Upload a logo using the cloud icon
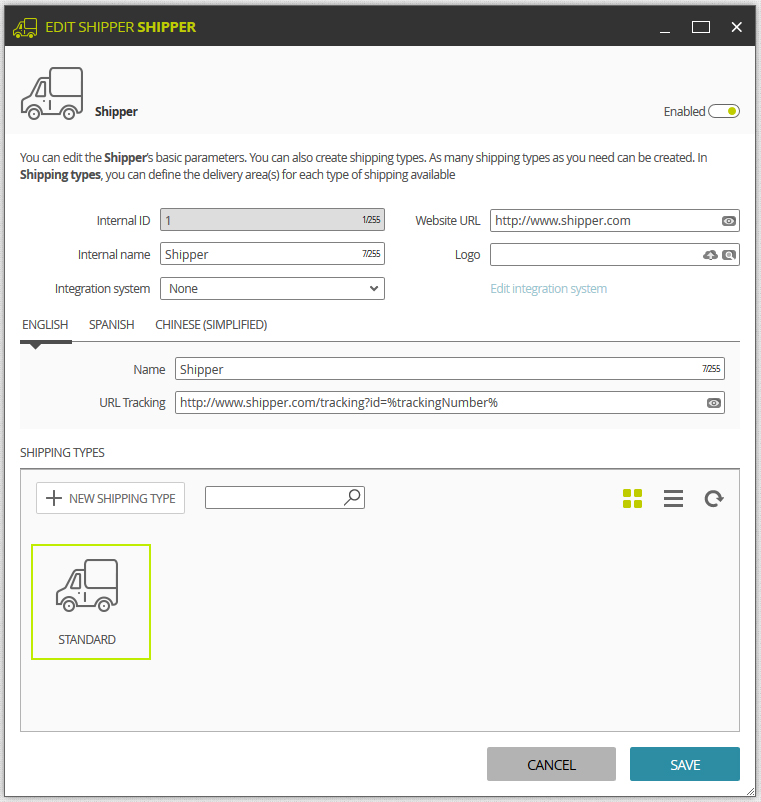The image size is (761, 802). coord(710,255)
